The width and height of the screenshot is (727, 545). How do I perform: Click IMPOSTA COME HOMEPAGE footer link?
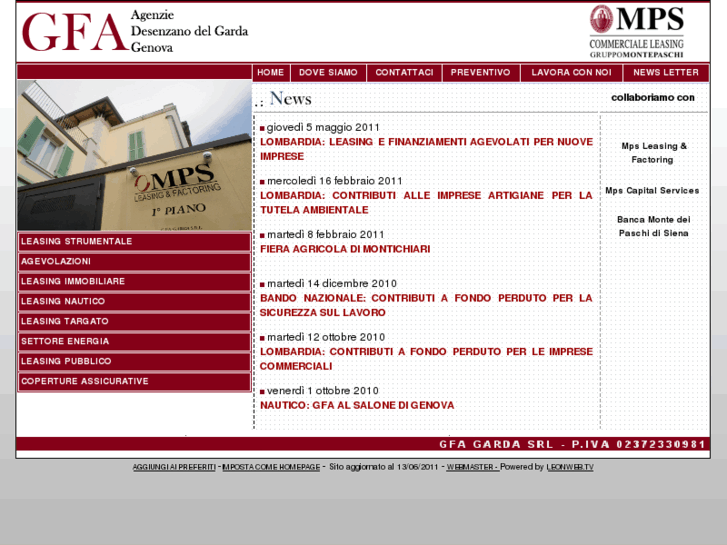[271, 467]
